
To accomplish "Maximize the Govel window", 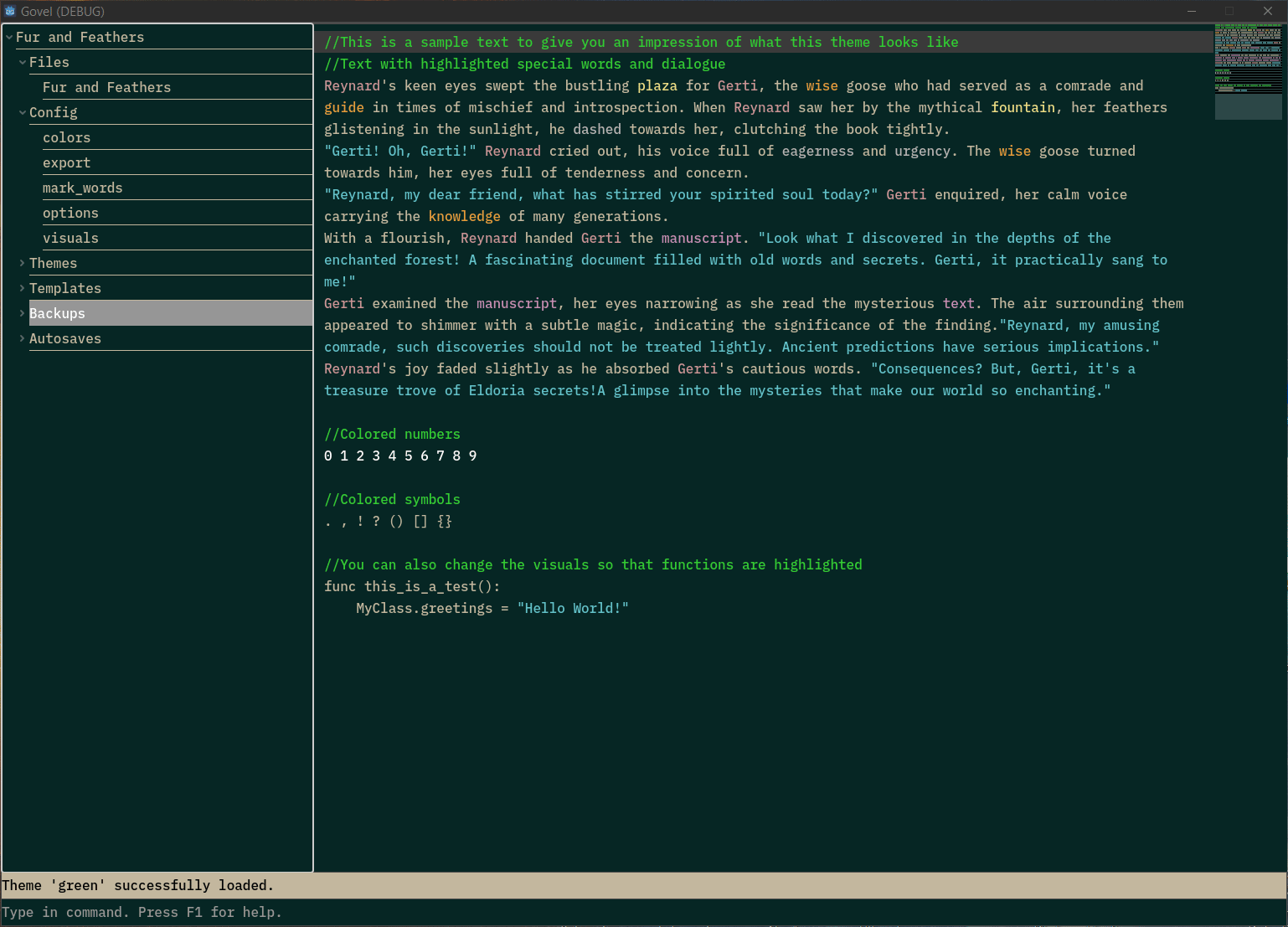I will click(x=1229, y=11).
